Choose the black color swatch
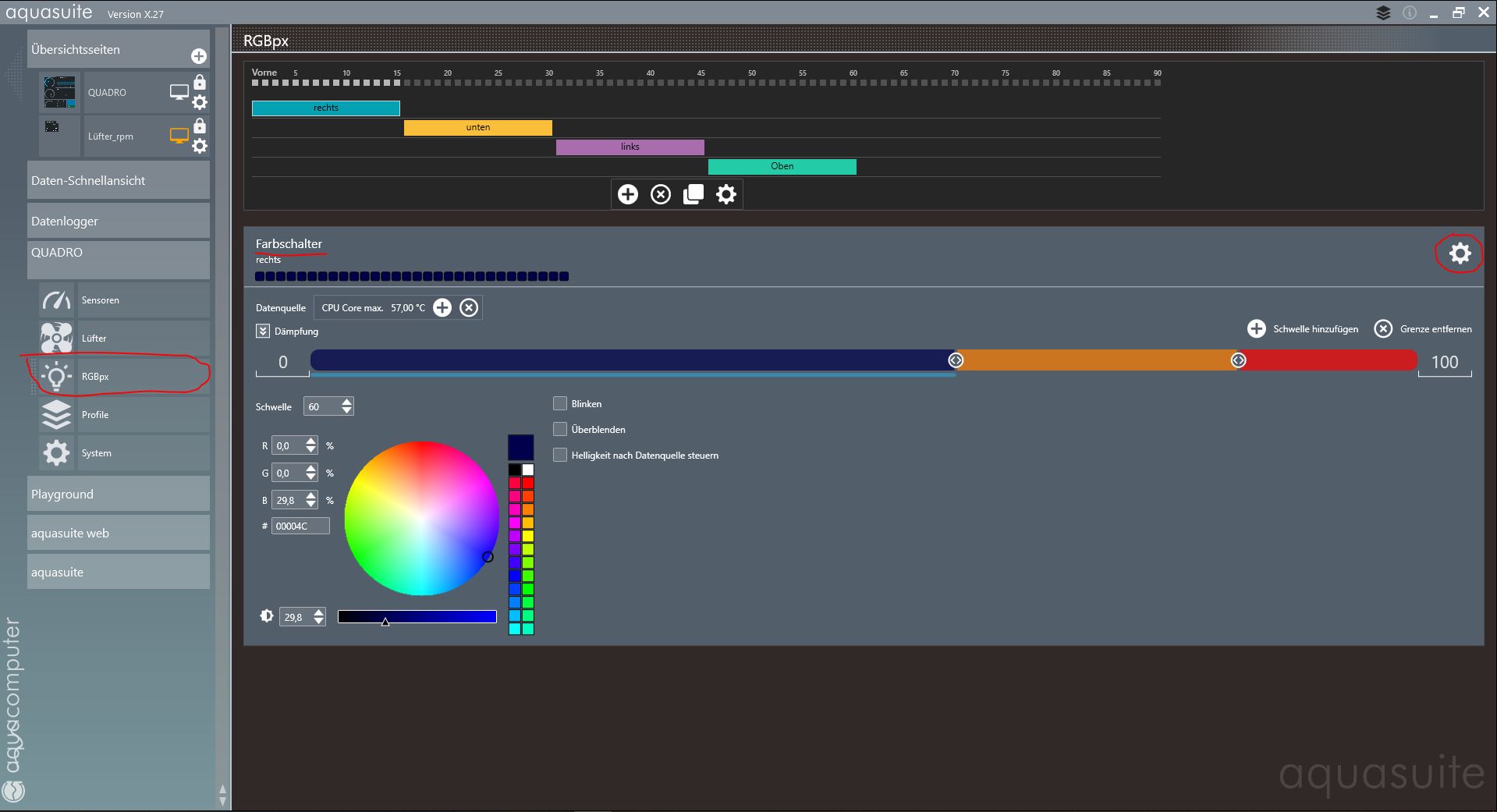Image resolution: width=1497 pixels, height=812 pixels. tap(515, 470)
